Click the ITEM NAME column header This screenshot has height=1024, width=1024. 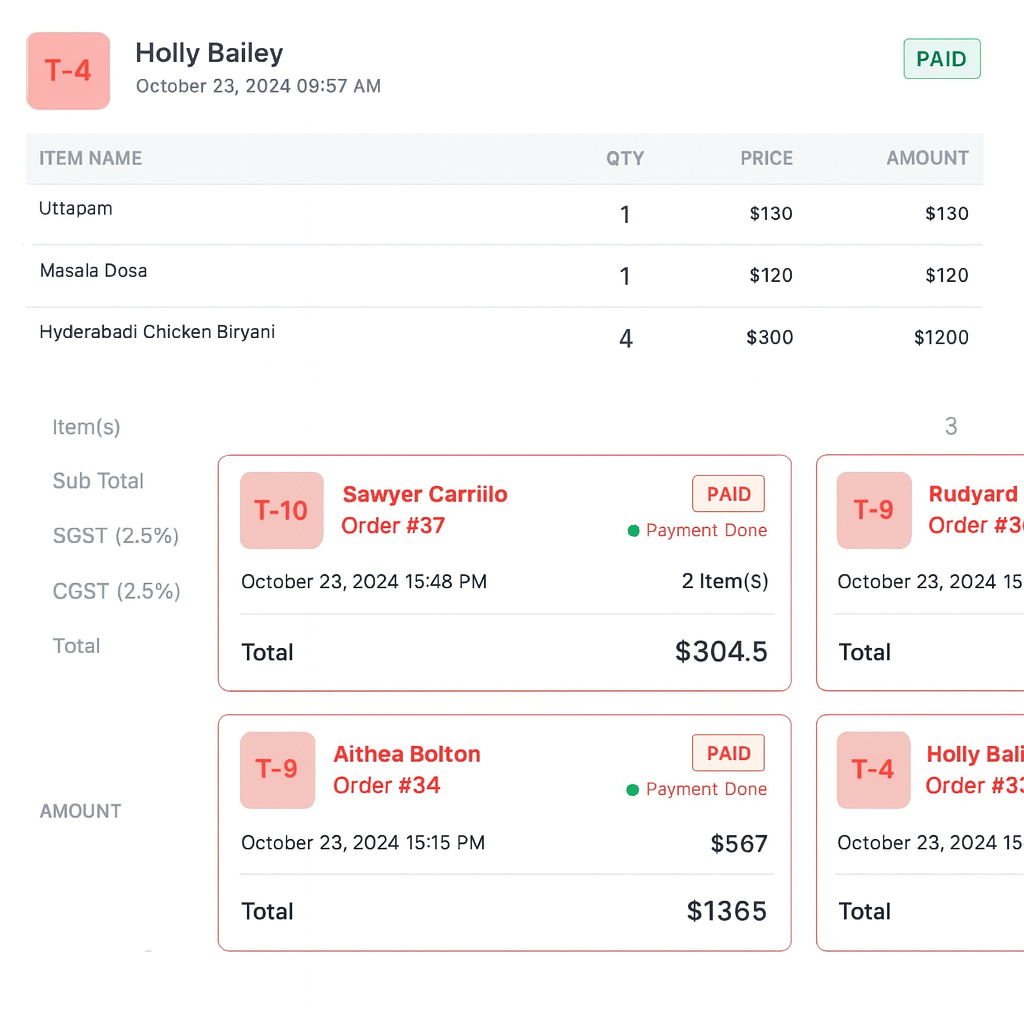90,158
